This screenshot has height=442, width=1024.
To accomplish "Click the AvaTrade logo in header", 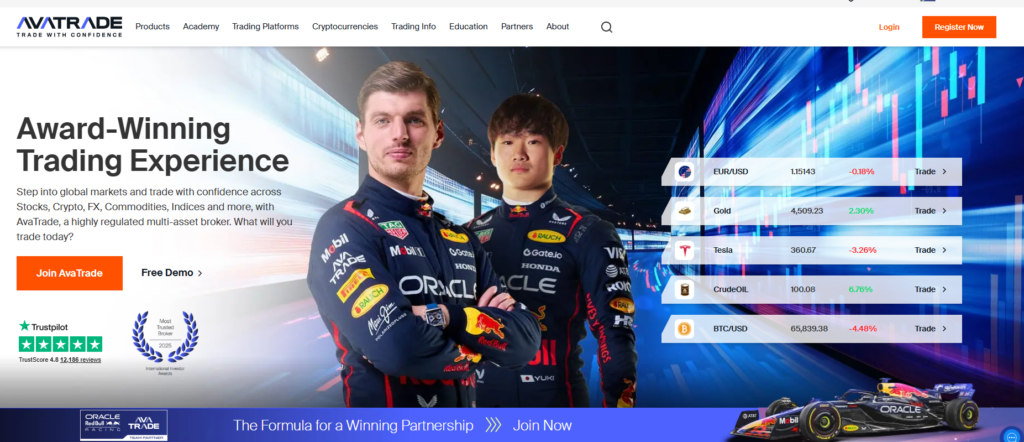I will point(69,26).
